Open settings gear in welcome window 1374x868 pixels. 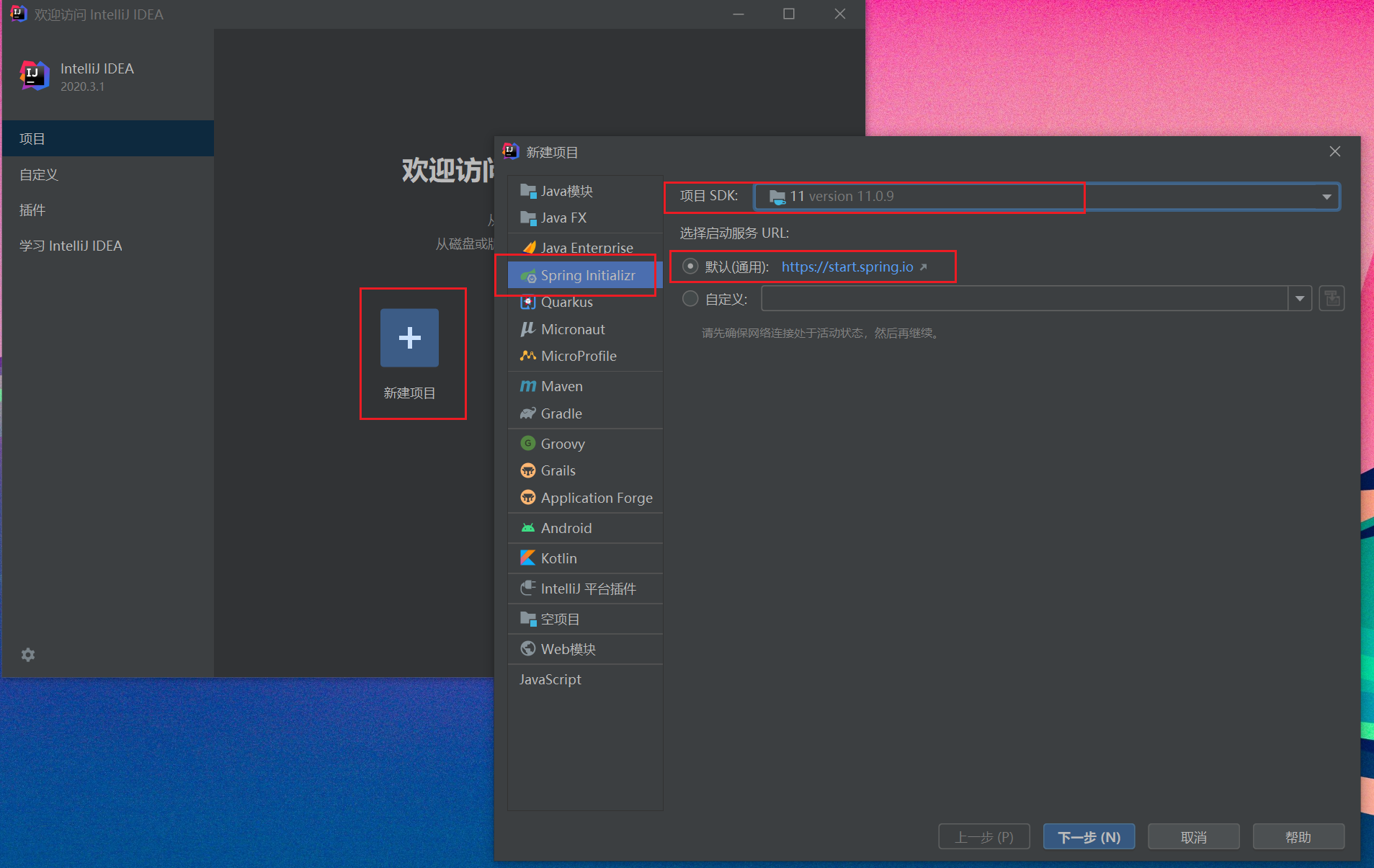[x=28, y=655]
